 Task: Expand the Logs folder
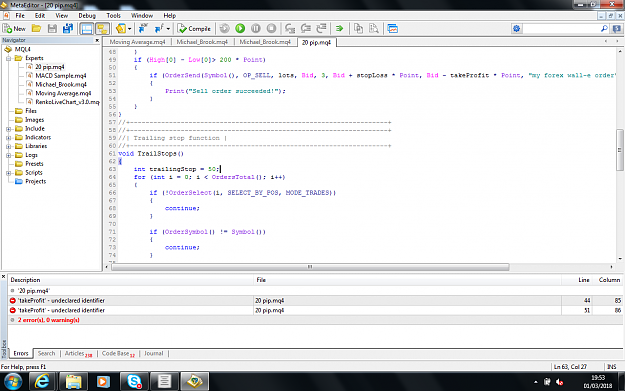8,155
